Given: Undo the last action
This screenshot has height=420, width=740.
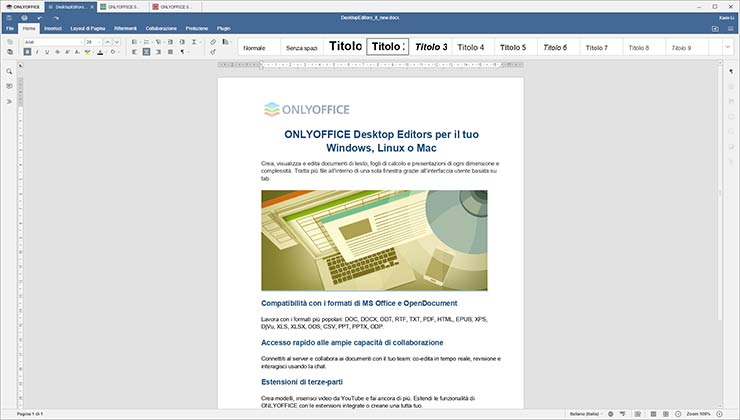Looking at the screenshot, I should tap(40, 17).
